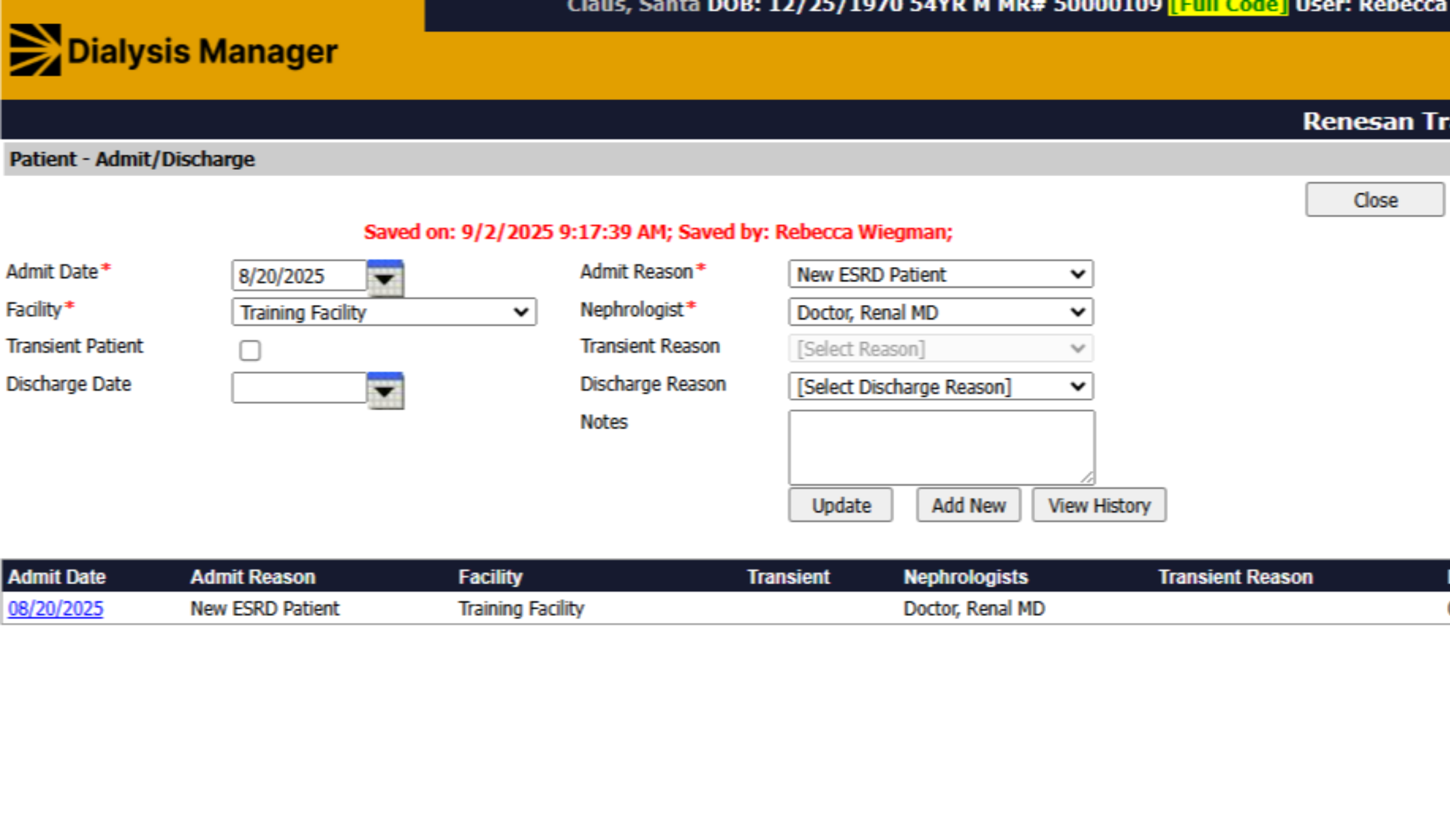Open the Admit Date calendar picker
The height and width of the screenshot is (840, 1450).
pos(385,278)
